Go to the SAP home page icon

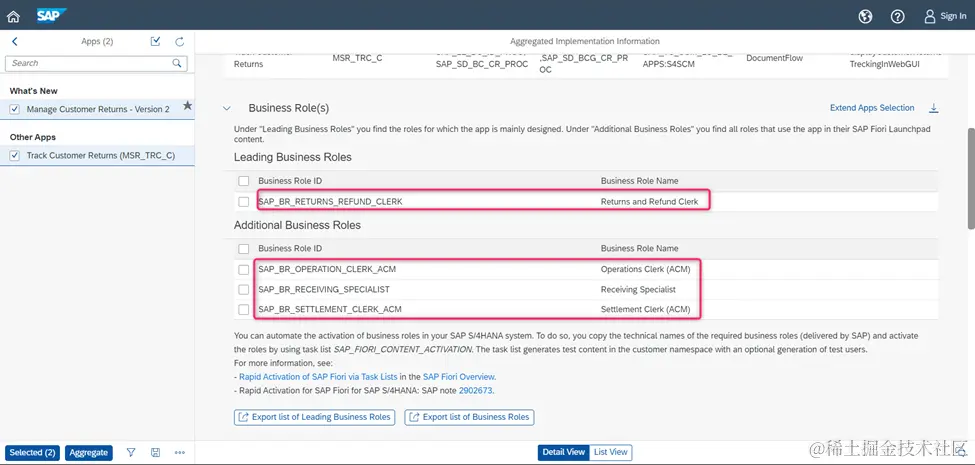click(13, 16)
